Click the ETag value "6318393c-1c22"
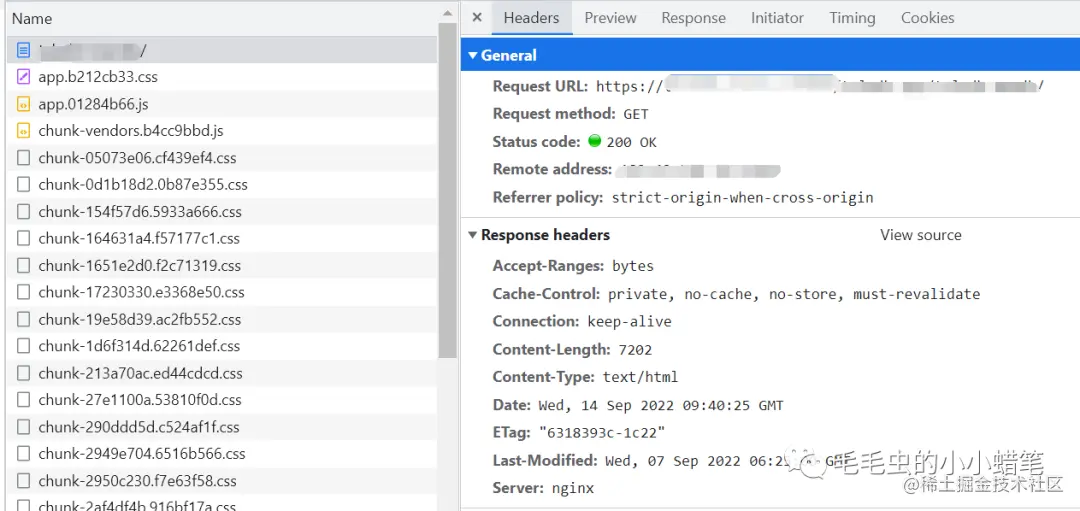This screenshot has width=1080, height=511. pyautogui.click(x=602, y=433)
